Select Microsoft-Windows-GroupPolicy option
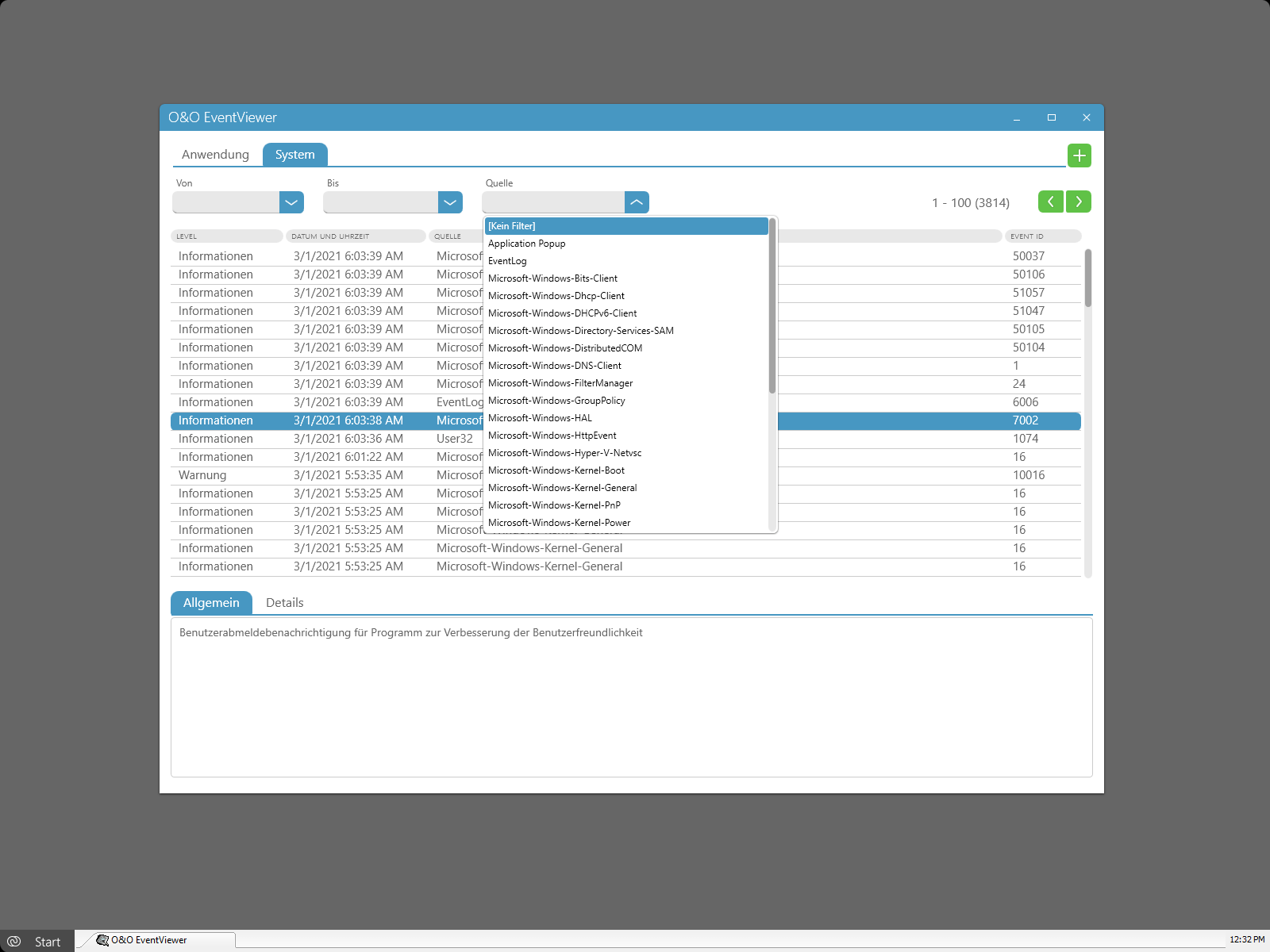1270x952 pixels. coord(626,401)
